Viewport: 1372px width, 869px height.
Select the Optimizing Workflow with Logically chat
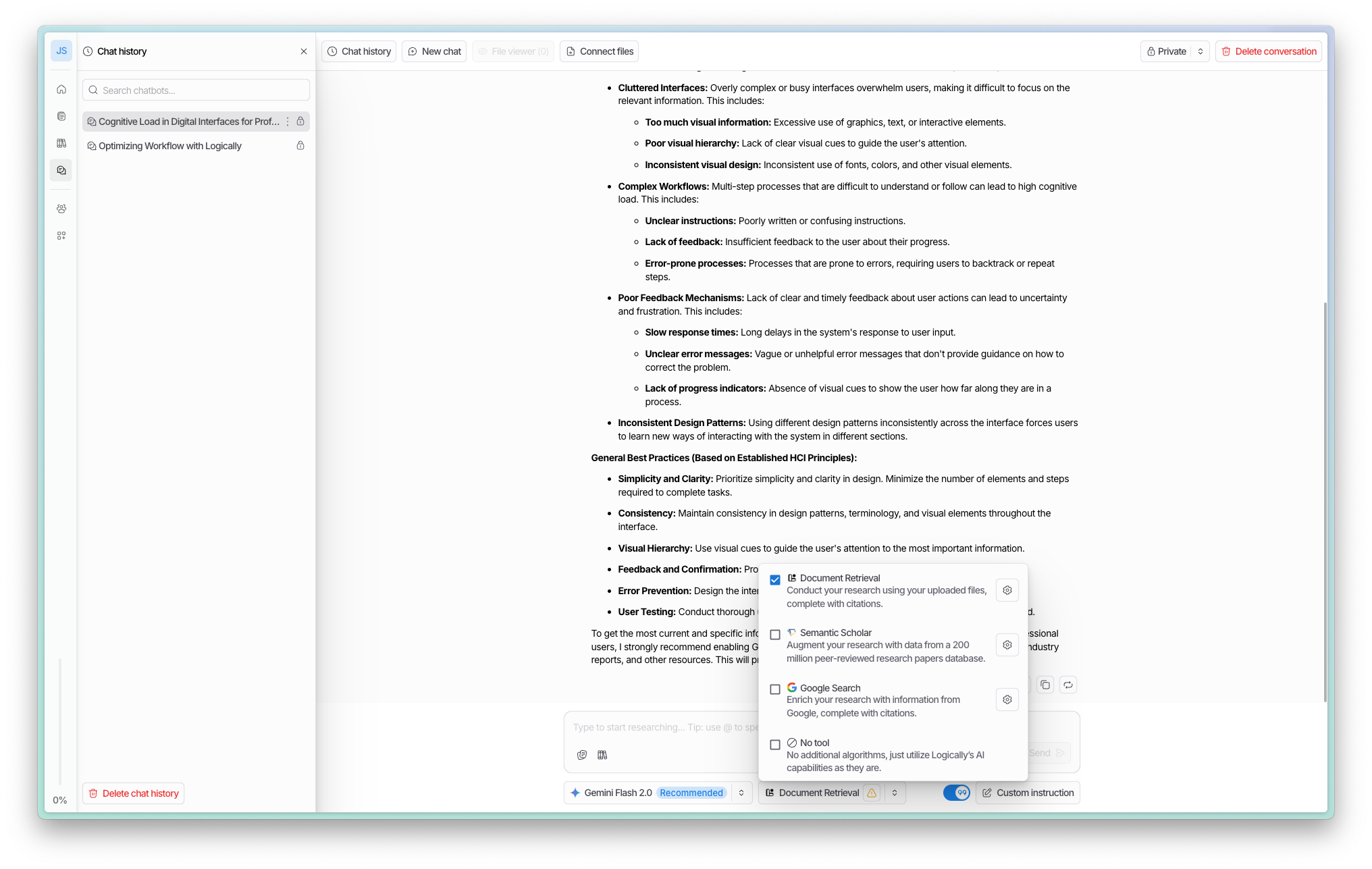tap(170, 146)
